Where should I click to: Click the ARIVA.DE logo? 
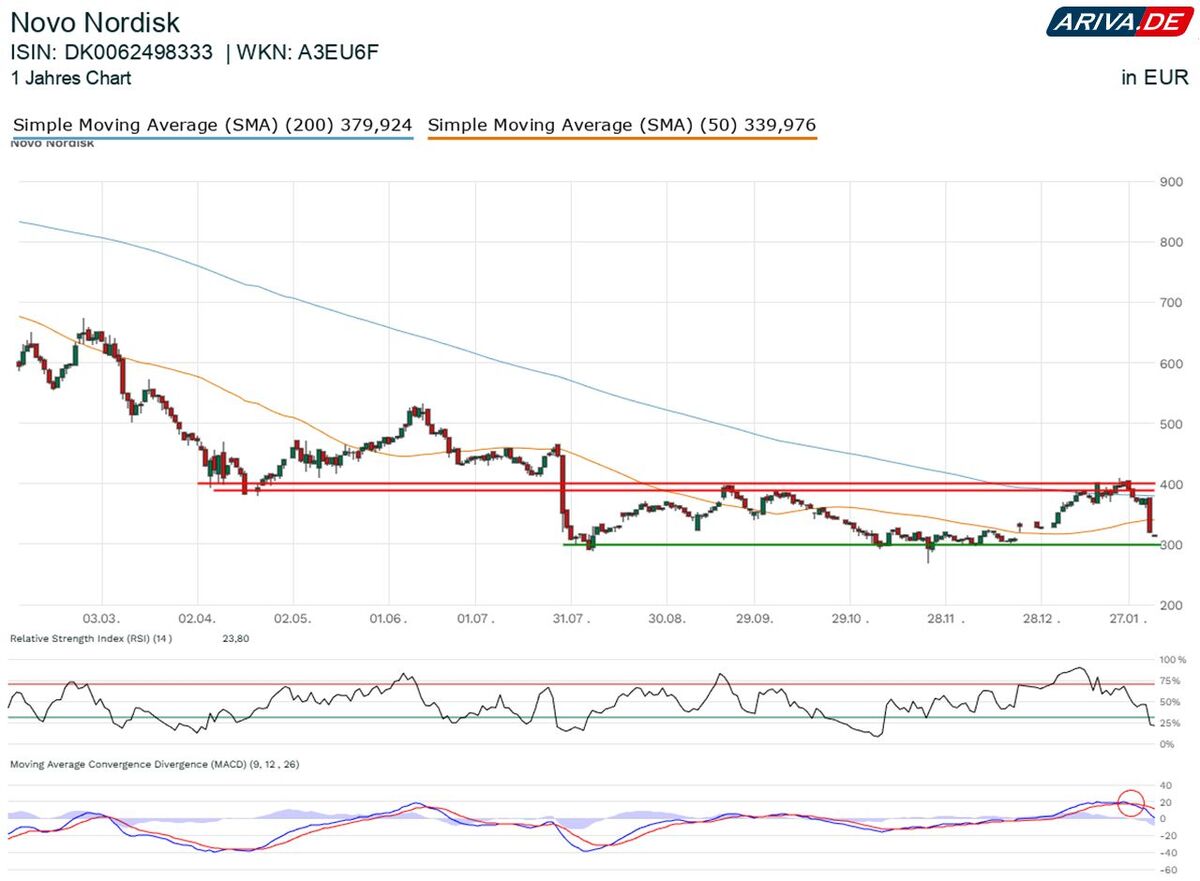(x=1118, y=21)
